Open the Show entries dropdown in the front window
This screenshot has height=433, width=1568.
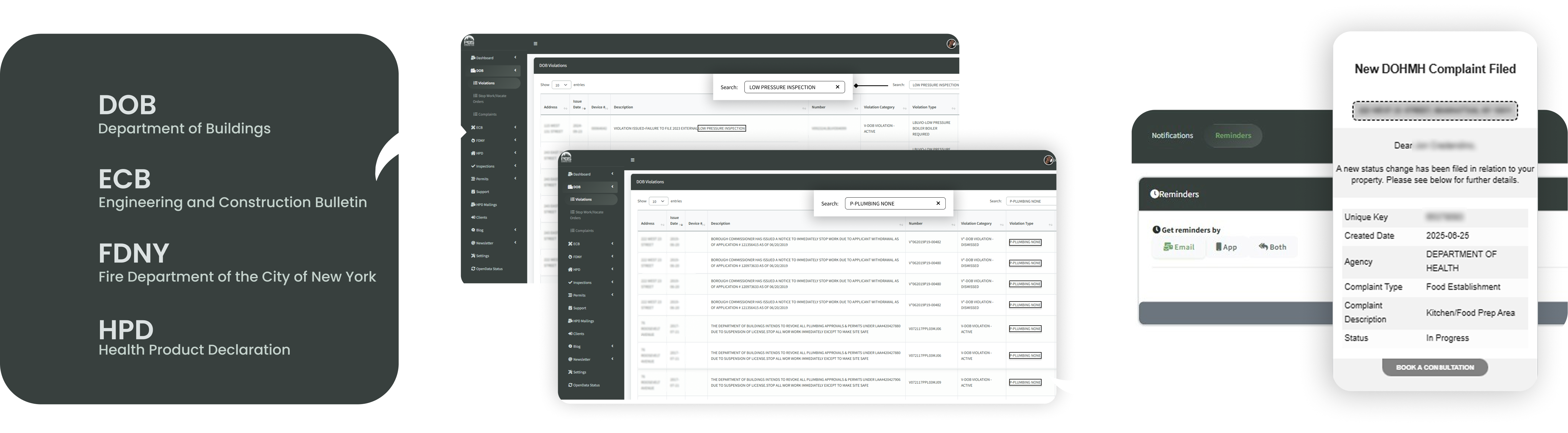pos(658,201)
